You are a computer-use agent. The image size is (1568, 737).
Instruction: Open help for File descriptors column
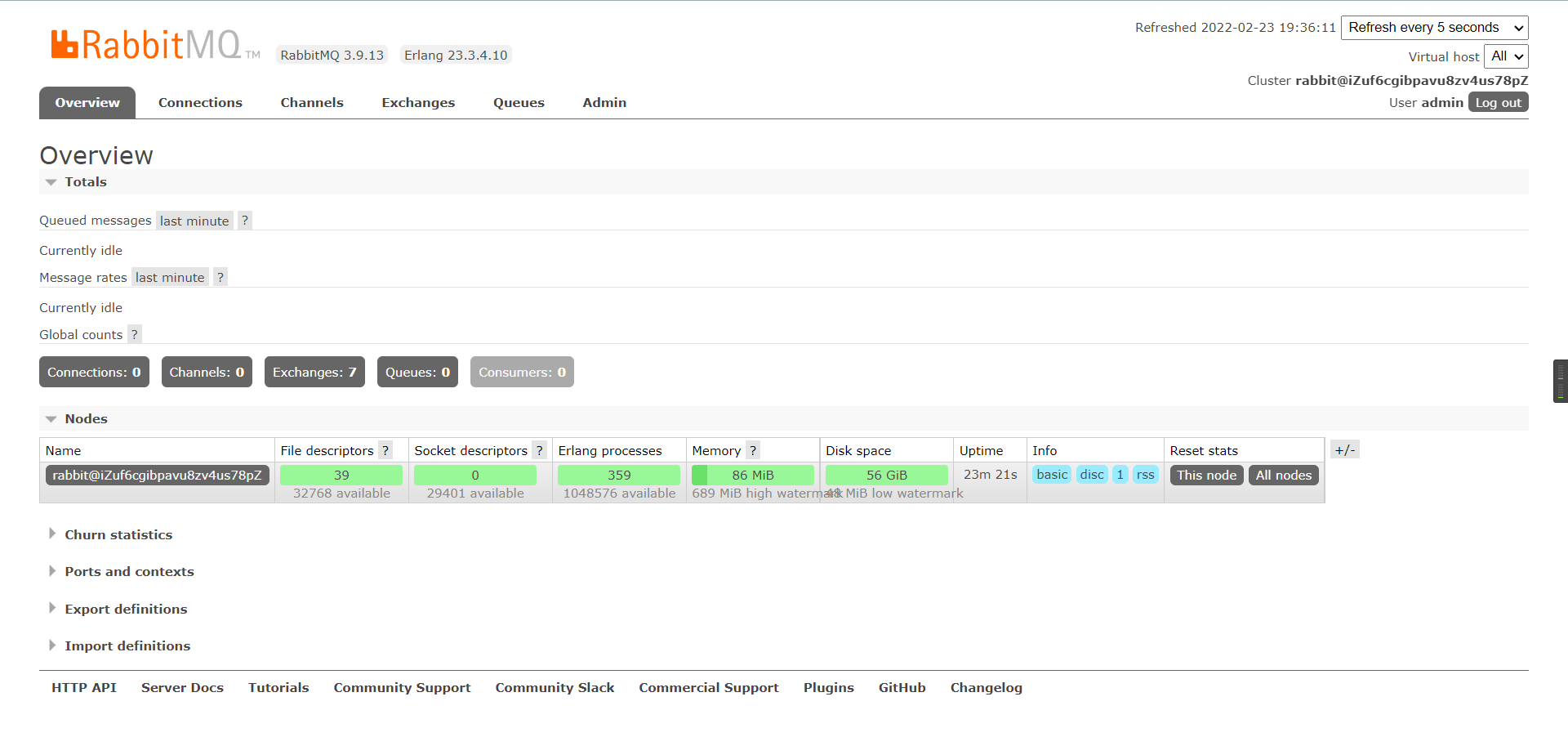click(385, 450)
